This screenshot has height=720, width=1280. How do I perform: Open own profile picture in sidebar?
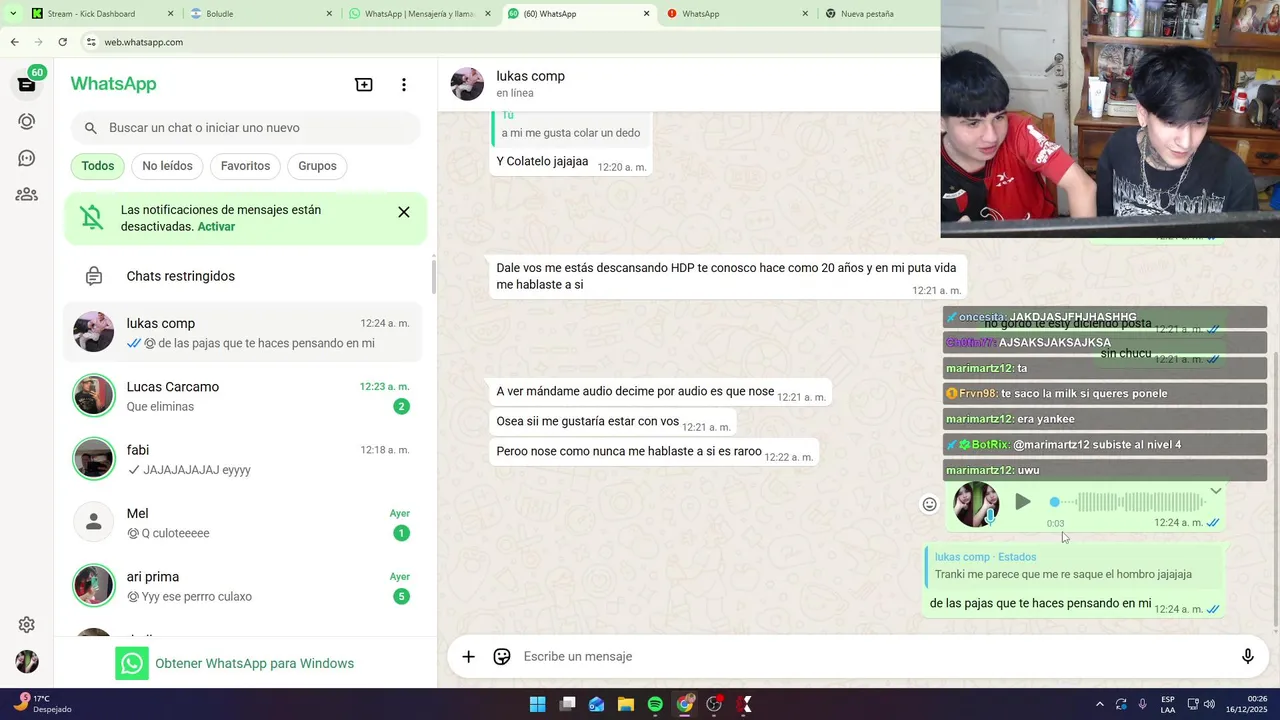click(27, 662)
